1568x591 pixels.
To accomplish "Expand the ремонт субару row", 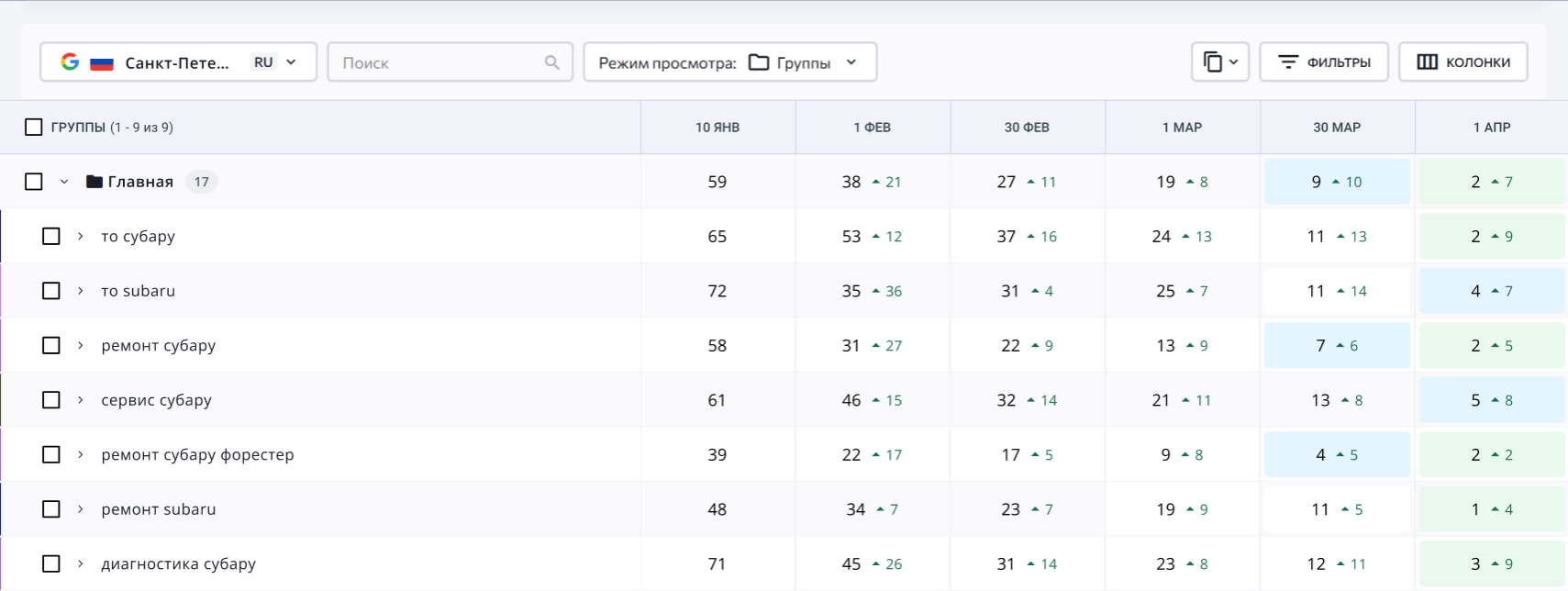I will point(81,346).
